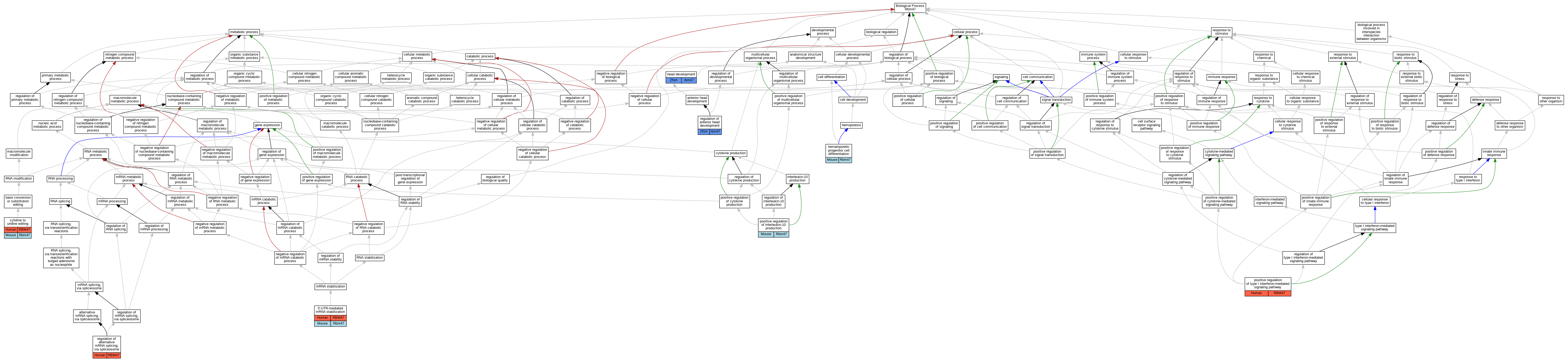Click the root 'Biological Process Rbm47' node
This screenshot has width=1568, height=361.
pos(910,7)
